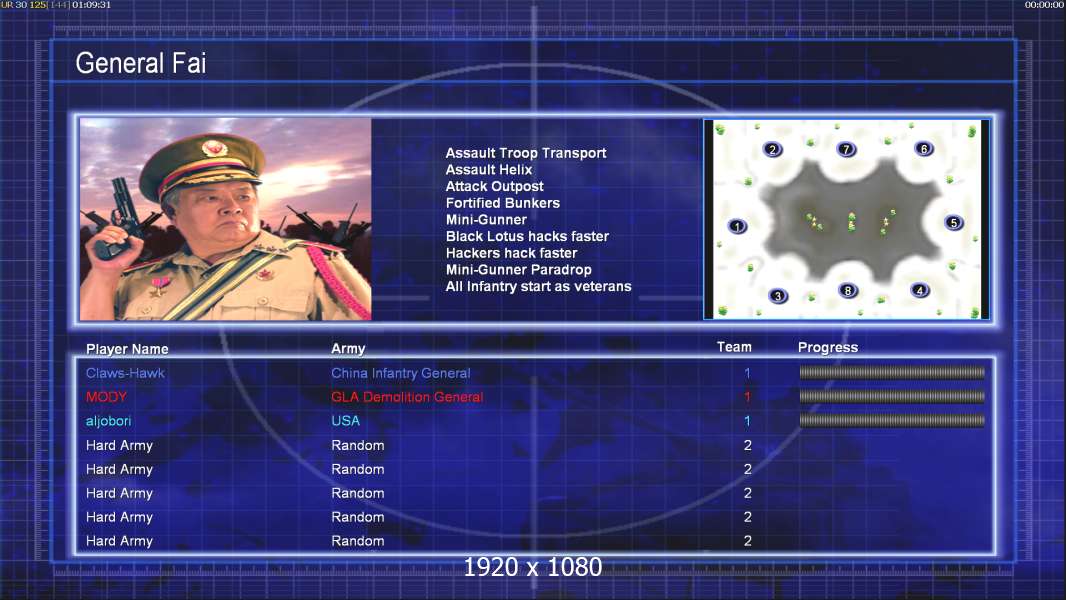Click the 'General Fai' title heading
This screenshot has width=1066, height=600.
(141, 63)
